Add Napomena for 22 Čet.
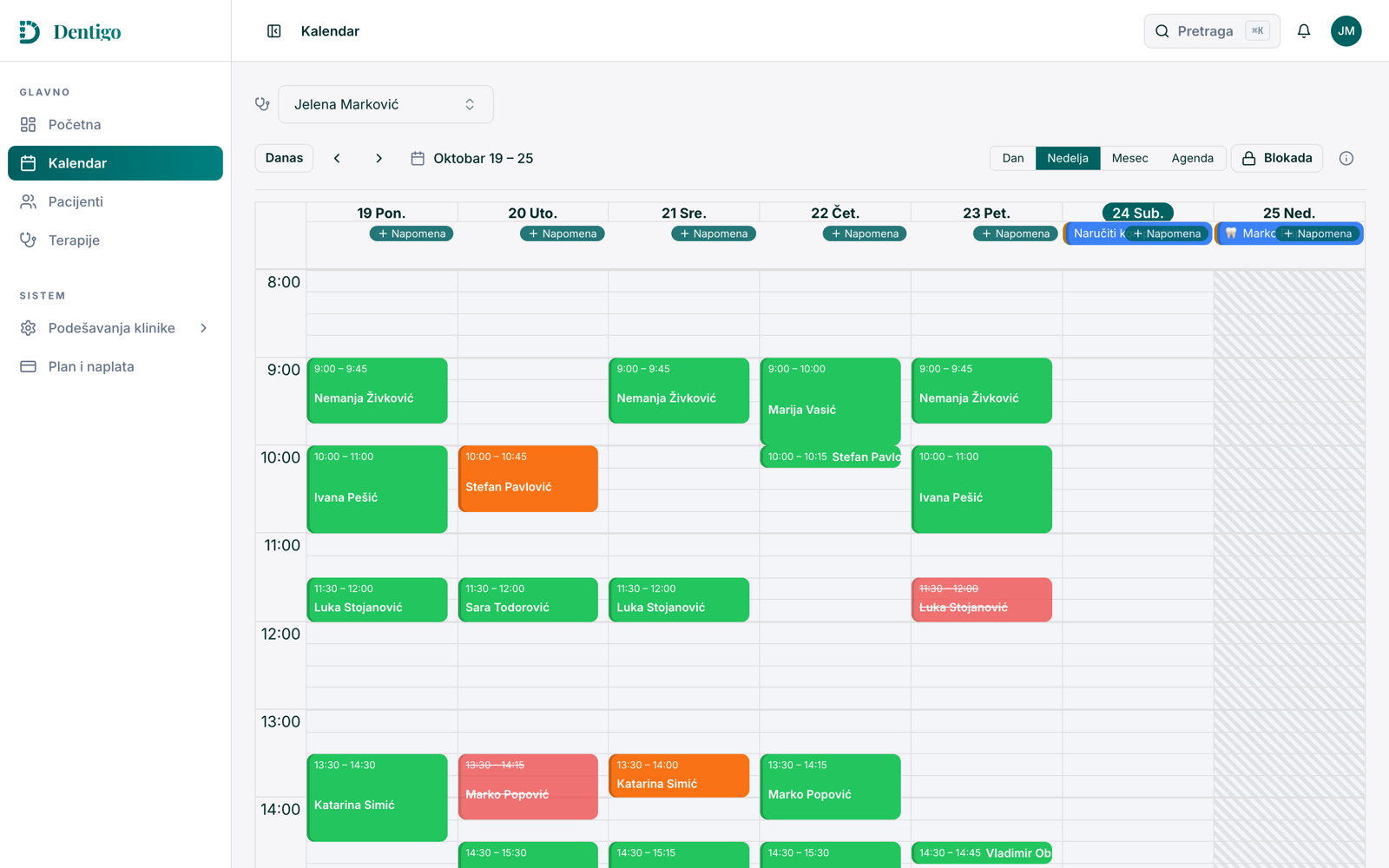1389x868 pixels. 865,233
